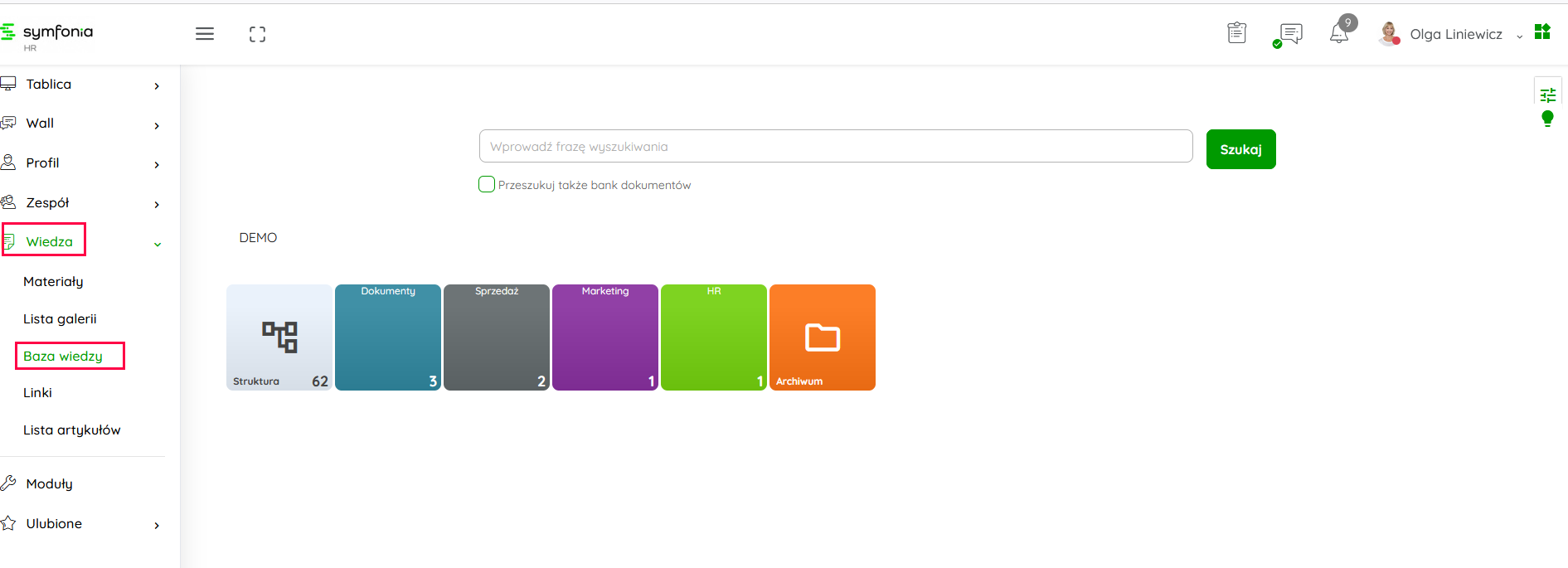The height and width of the screenshot is (568, 1568).
Task: Collapse the Wiedza menu section
Action: [157, 244]
